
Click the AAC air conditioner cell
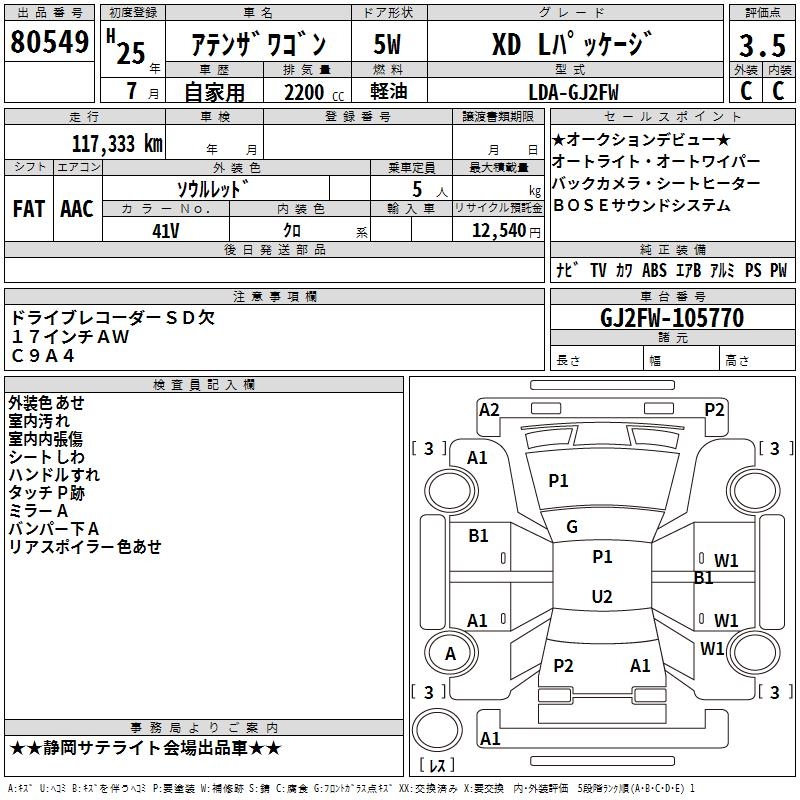77,208
